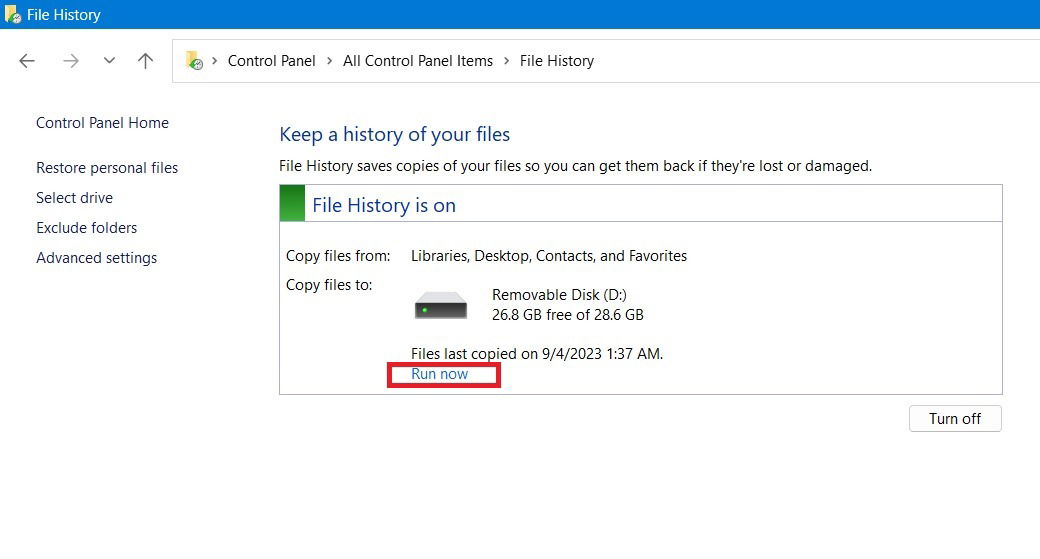Click the File History title bar icon
The width and height of the screenshot is (1040, 559).
click(13, 15)
